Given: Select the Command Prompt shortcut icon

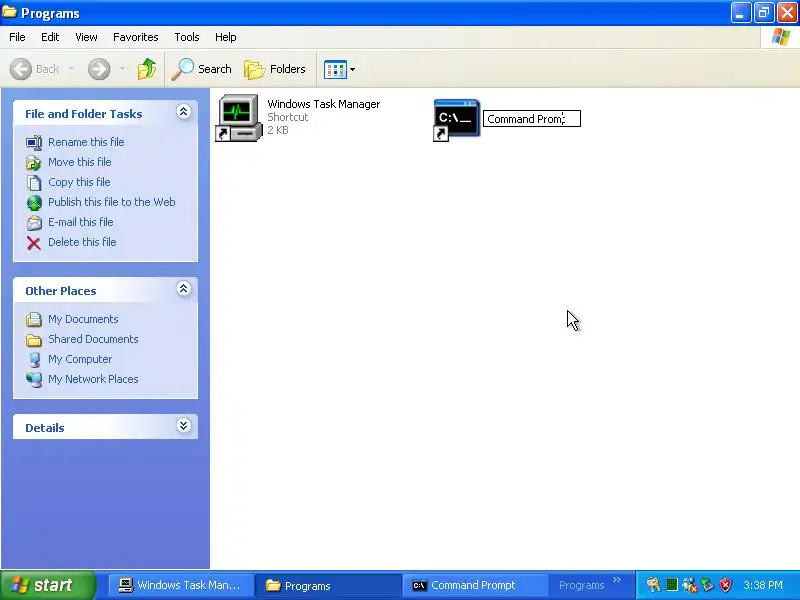Looking at the screenshot, I should (456, 120).
